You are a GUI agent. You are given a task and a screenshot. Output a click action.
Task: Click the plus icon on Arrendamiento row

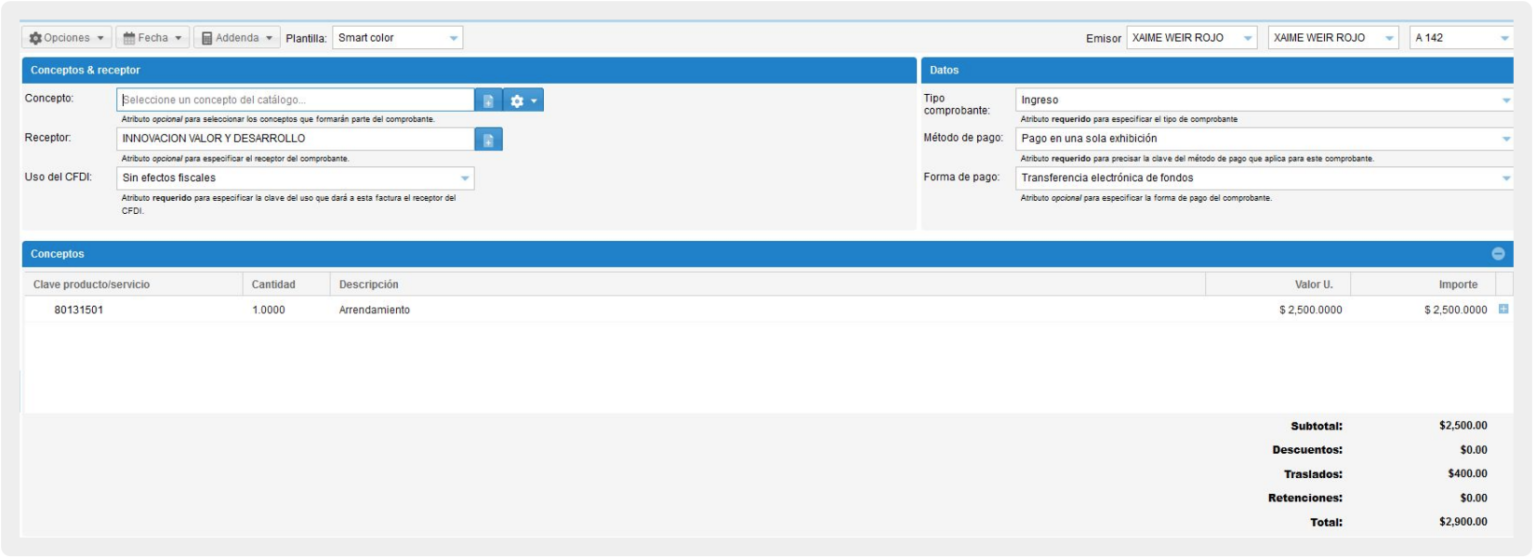pyautogui.click(x=1503, y=309)
